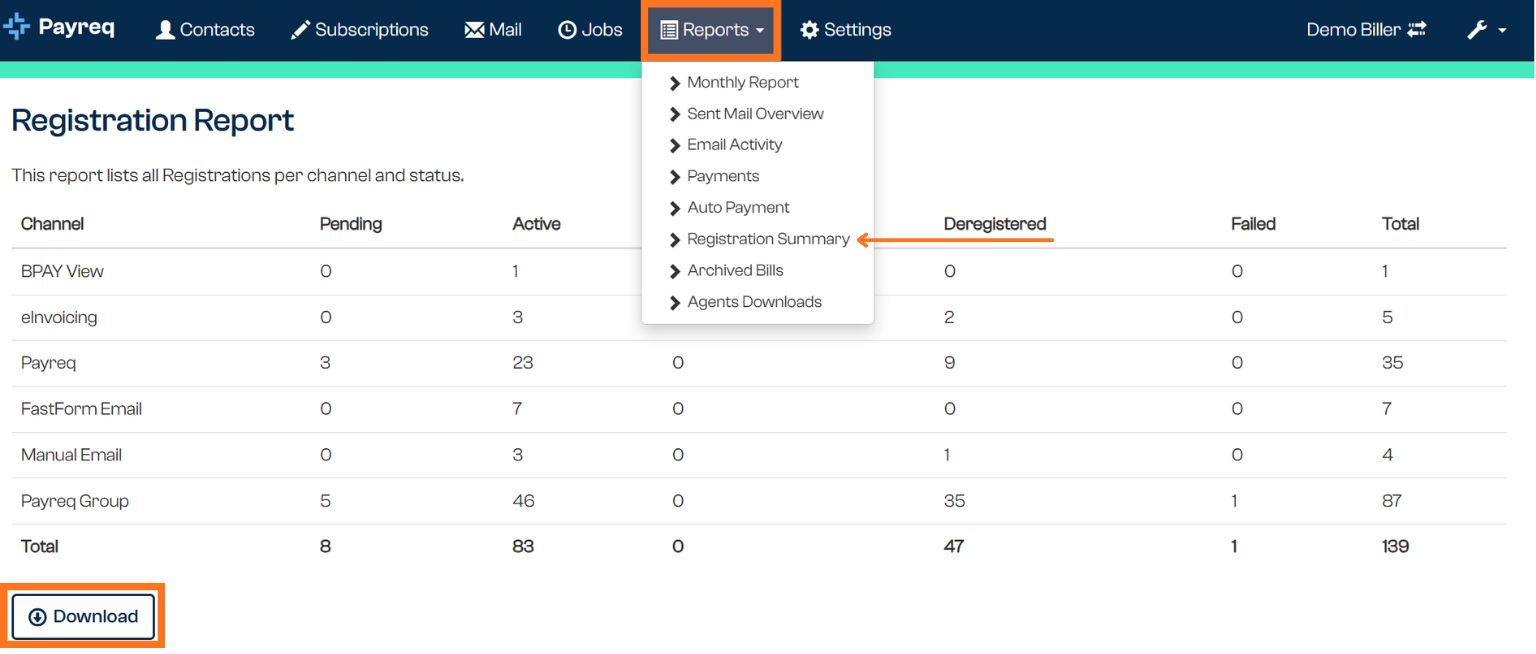Viewport: 1536px width, 654px height.
Task: Click the Download button's arrow icon
Action: point(38,617)
